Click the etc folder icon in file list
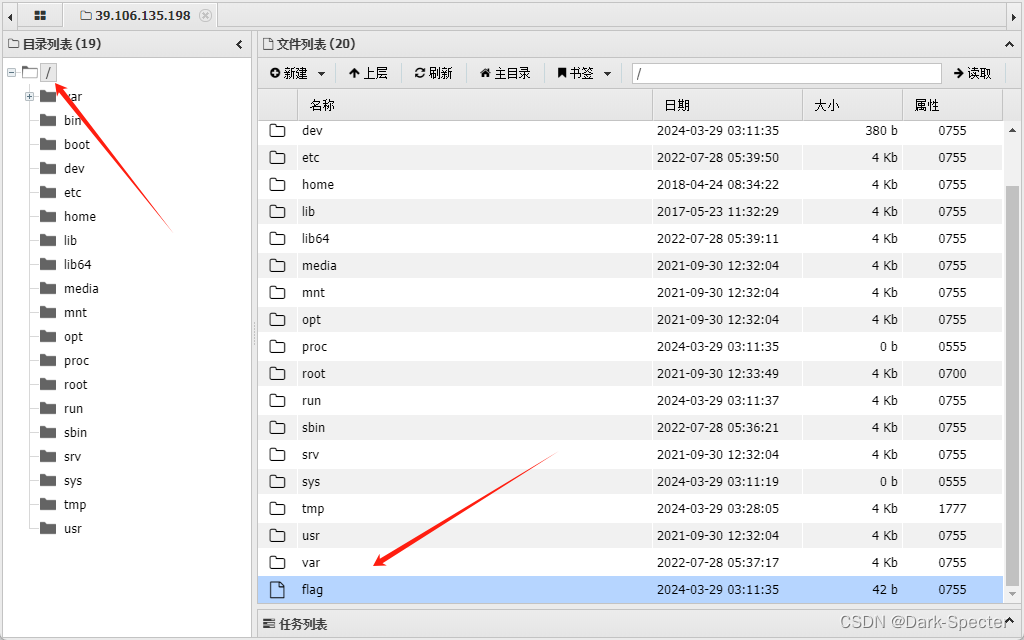Image resolution: width=1024 pixels, height=640 pixels. point(278,157)
